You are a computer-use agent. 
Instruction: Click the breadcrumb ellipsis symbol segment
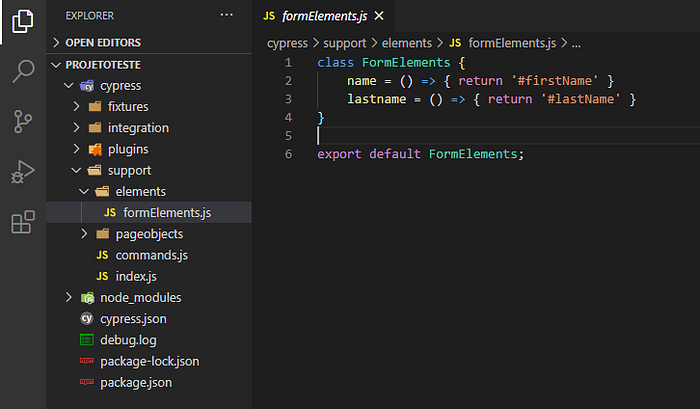coord(576,44)
